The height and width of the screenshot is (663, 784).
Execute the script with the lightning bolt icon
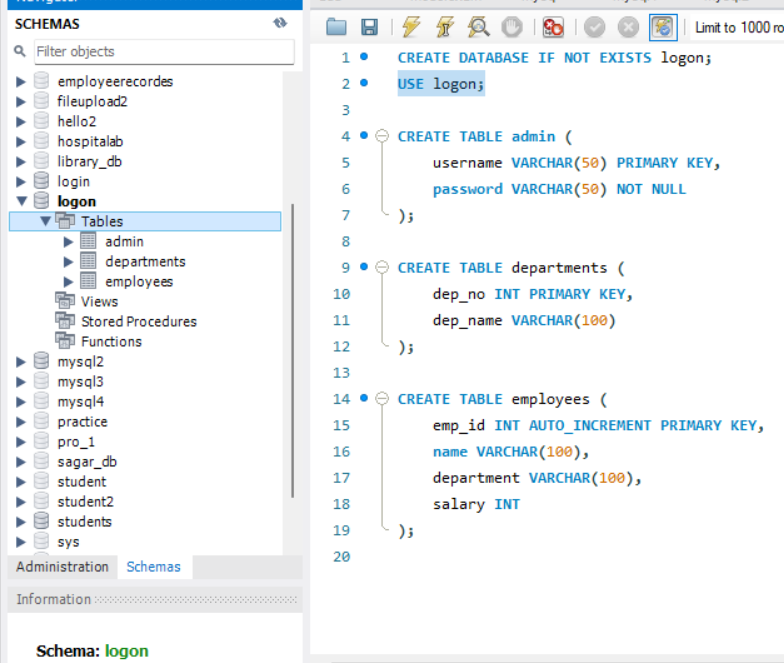[411, 27]
